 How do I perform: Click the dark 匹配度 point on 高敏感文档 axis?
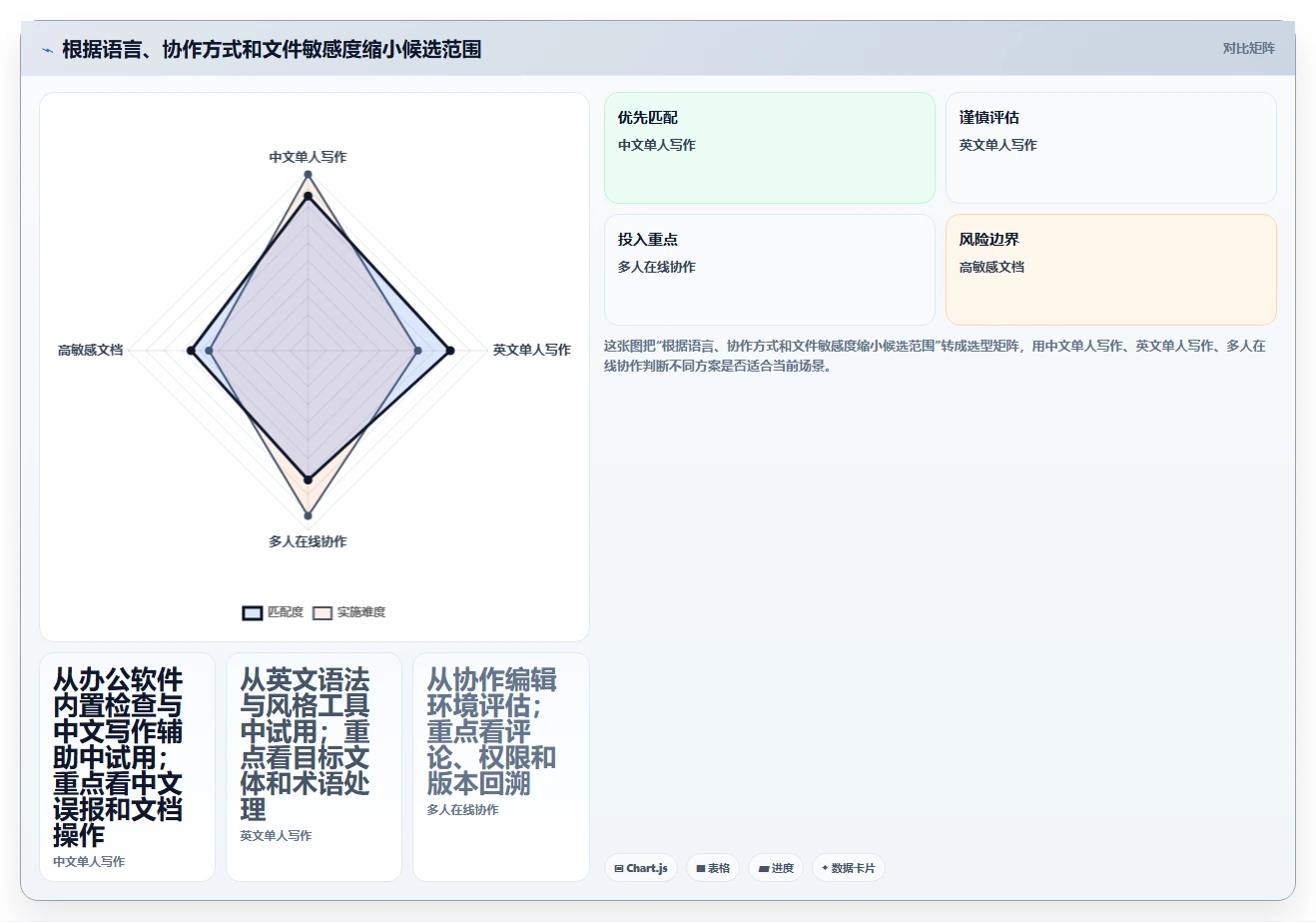[x=191, y=351]
